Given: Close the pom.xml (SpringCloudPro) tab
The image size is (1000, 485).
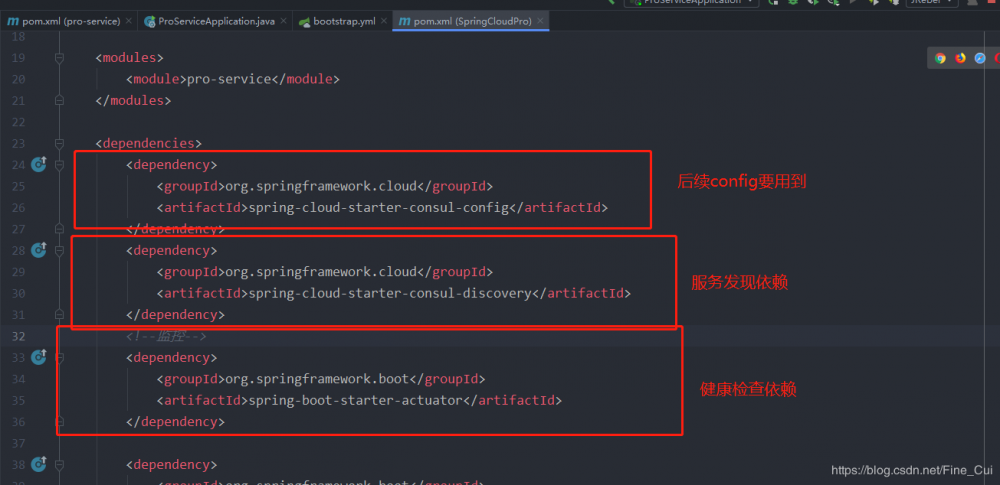Looking at the screenshot, I should 540,21.
